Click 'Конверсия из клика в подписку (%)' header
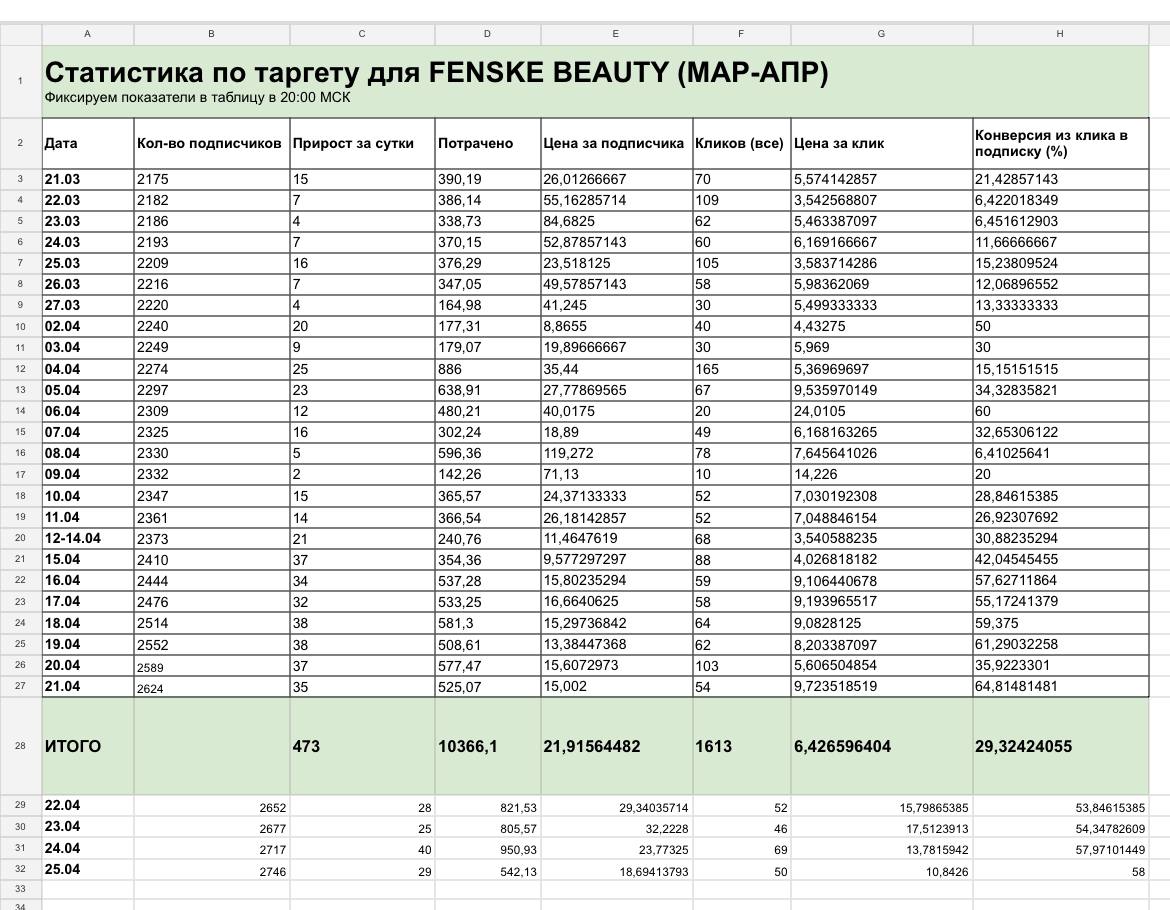The height and width of the screenshot is (910, 1170). coord(1060,143)
